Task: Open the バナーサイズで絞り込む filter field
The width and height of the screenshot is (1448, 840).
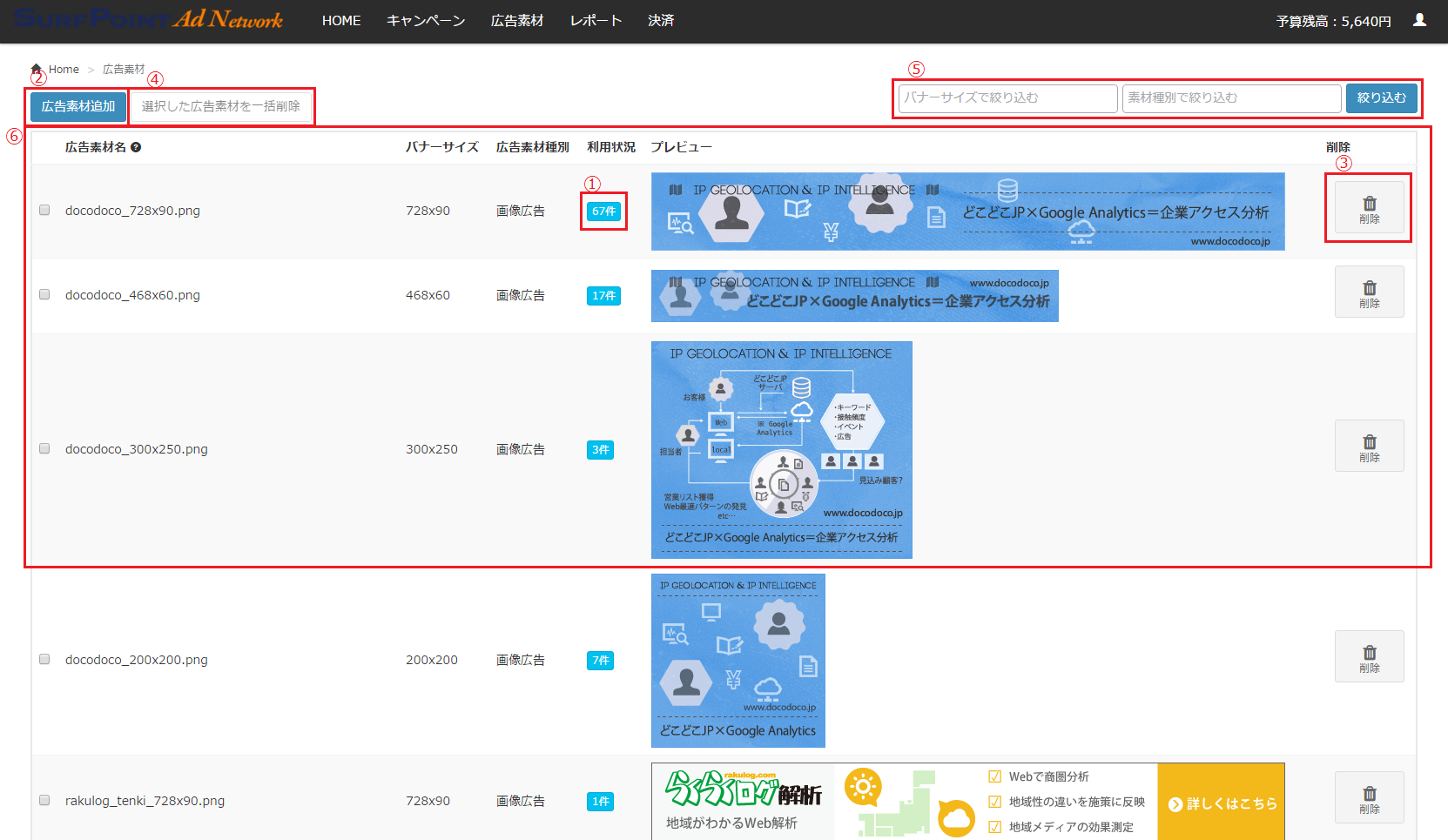Action: click(1007, 98)
